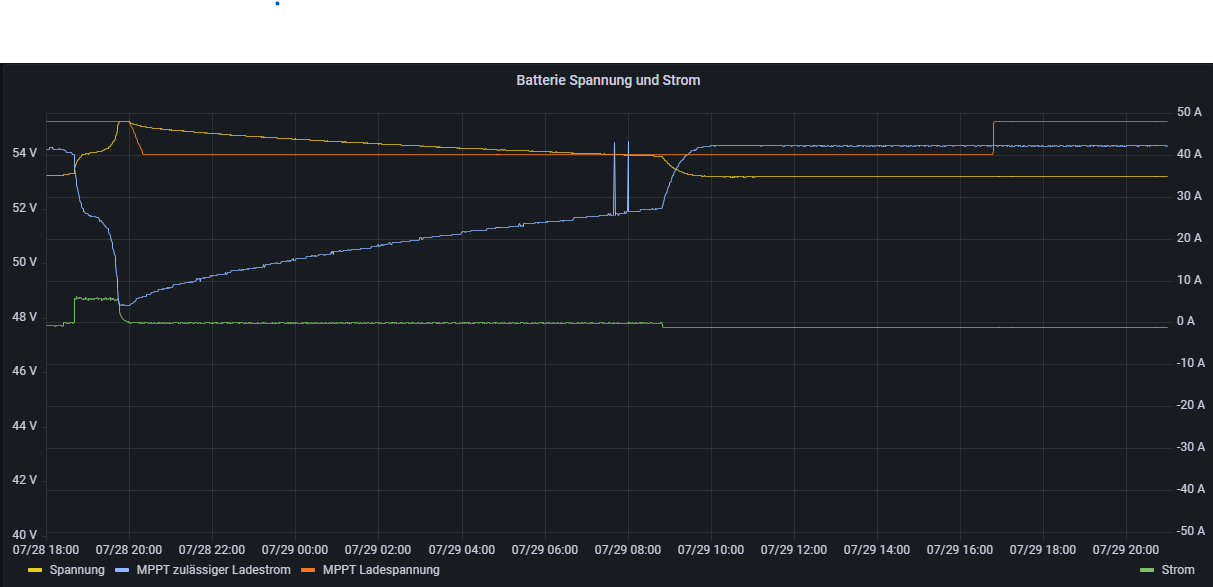Open the Batterie Spannung und Strom panel menu
The image size is (1213, 587).
pos(607,80)
